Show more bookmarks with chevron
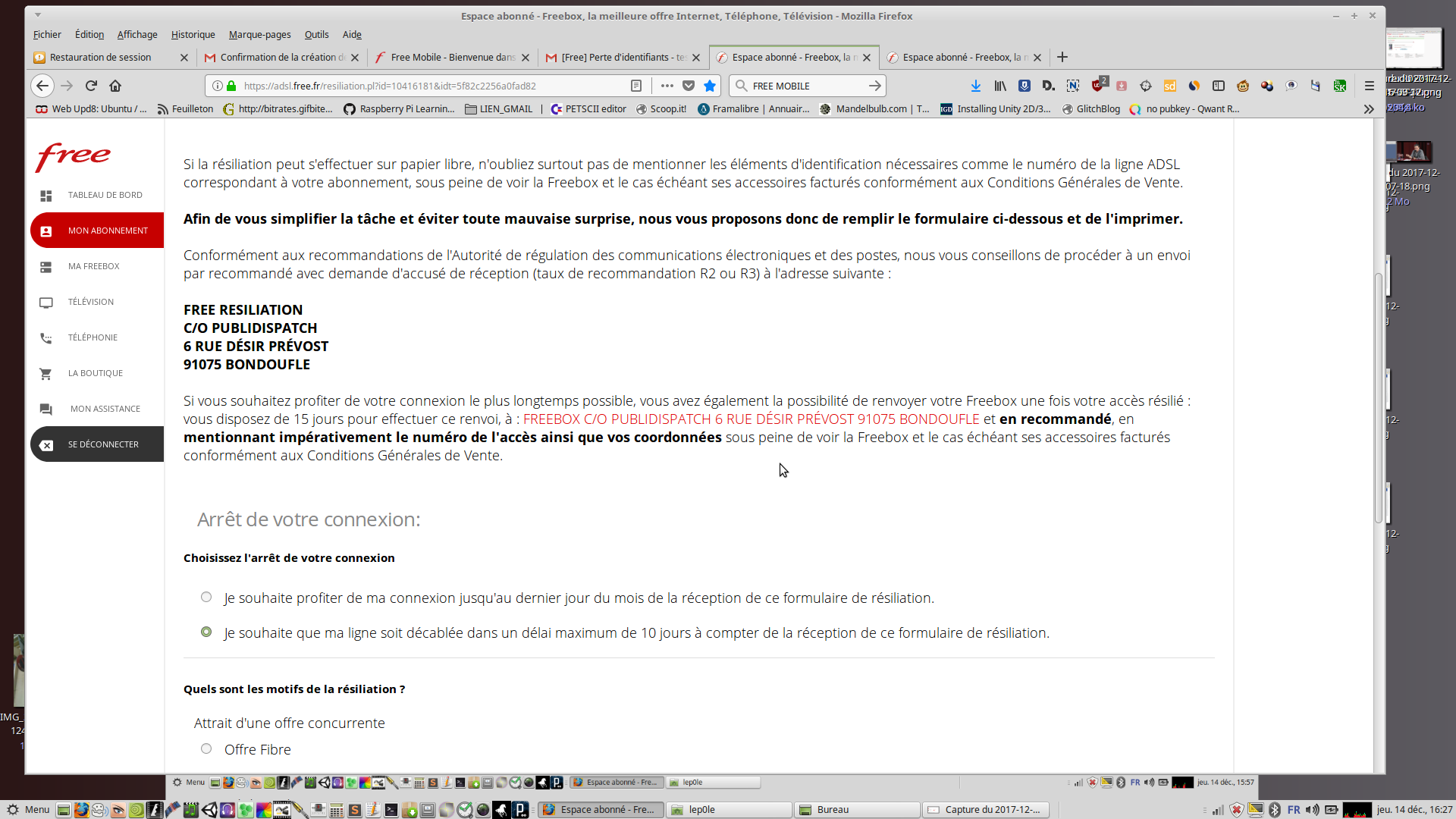1456x819 pixels. click(x=1369, y=109)
